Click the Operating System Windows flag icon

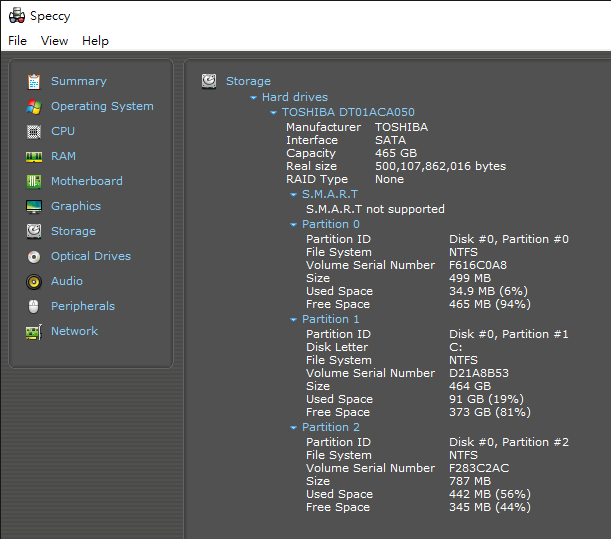pos(34,106)
